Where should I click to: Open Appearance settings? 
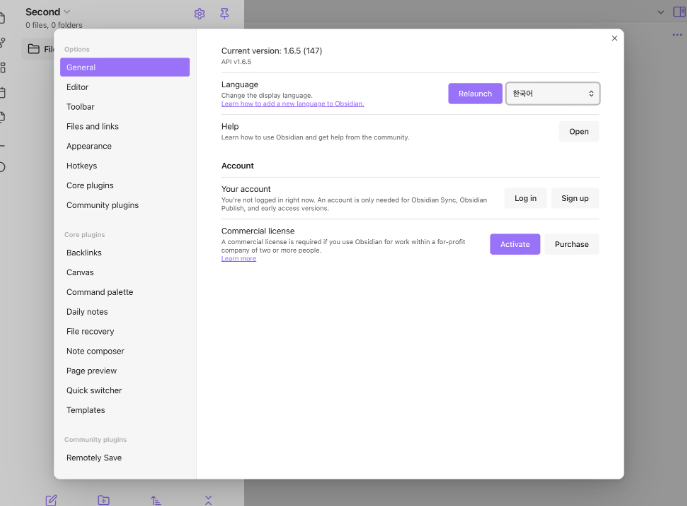point(125,146)
